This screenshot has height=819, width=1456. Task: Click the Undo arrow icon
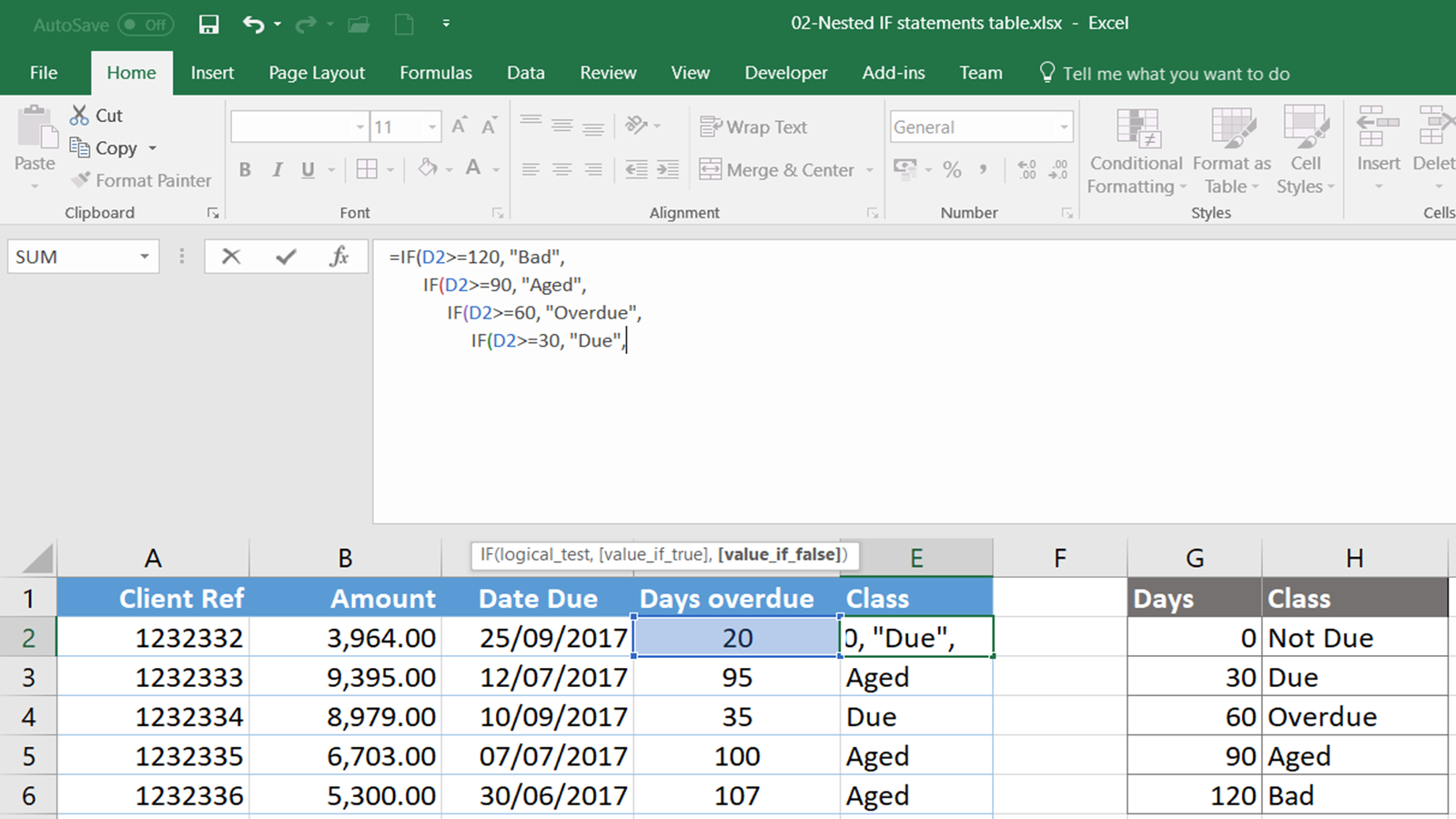coord(253,25)
